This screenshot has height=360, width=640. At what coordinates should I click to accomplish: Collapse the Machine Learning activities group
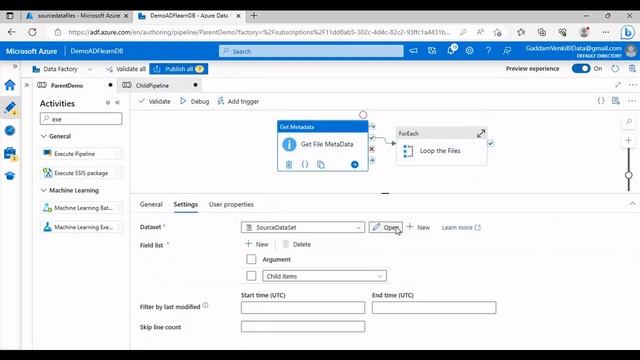[x=44, y=190]
